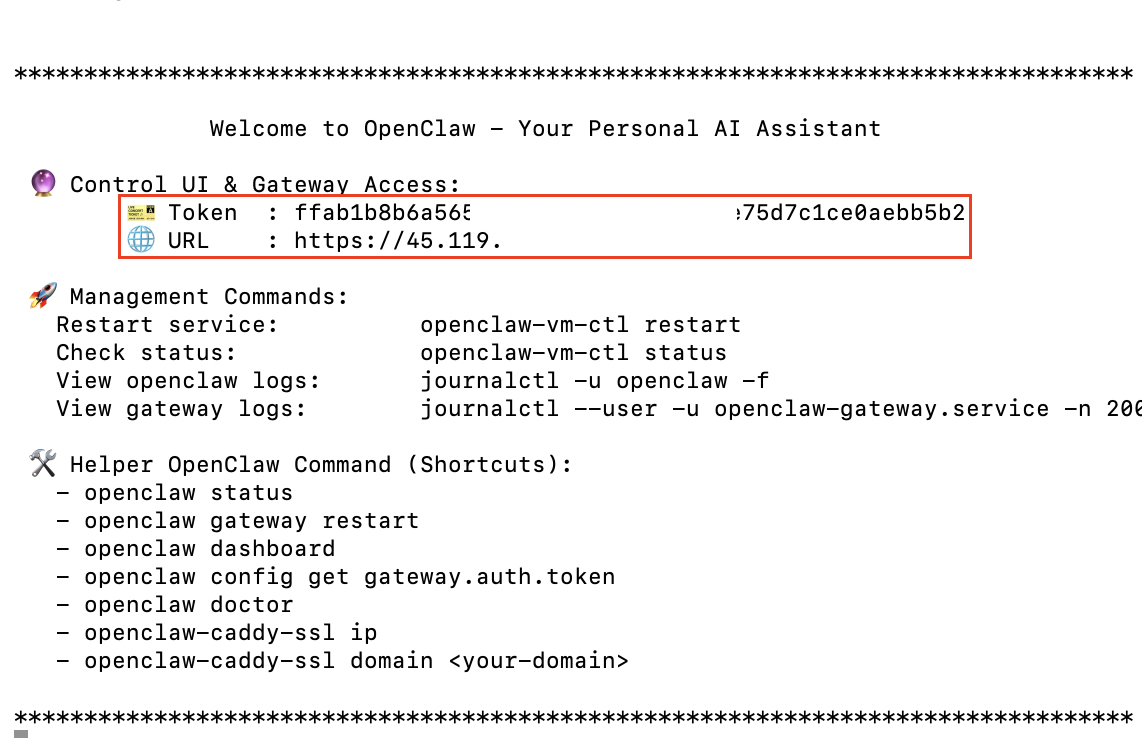This screenshot has height=738, width=1142.
Task: Click the 'openclaw doctor' shortcut line
Action: (188, 605)
